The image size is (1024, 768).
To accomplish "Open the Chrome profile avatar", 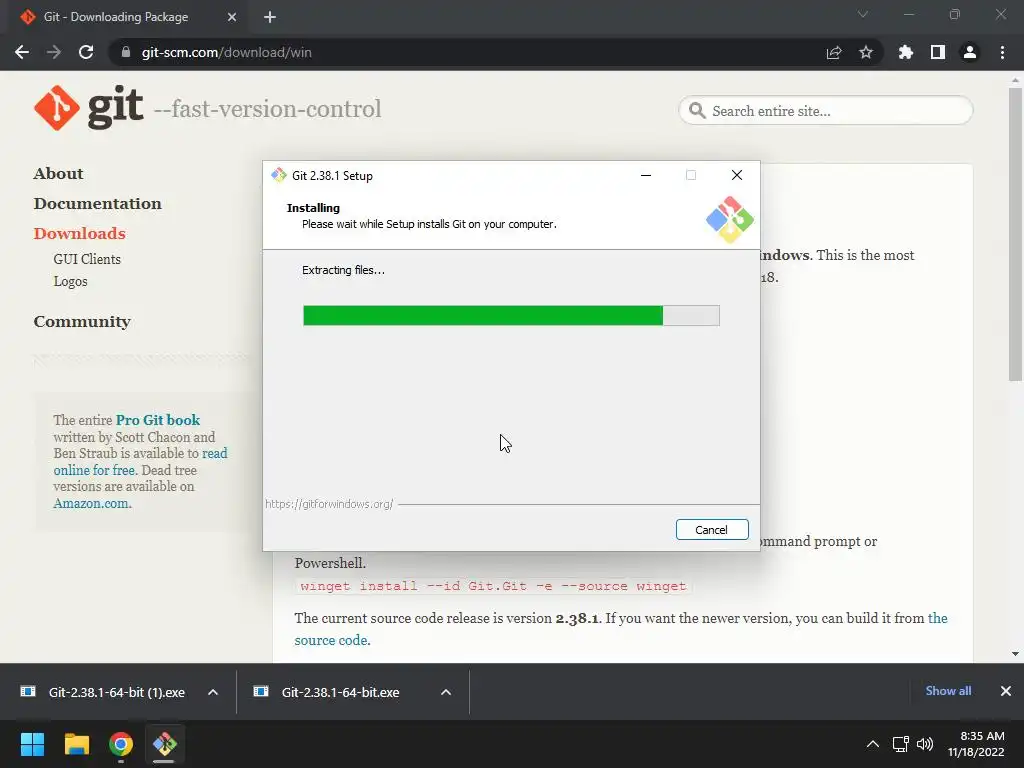I will click(x=970, y=52).
